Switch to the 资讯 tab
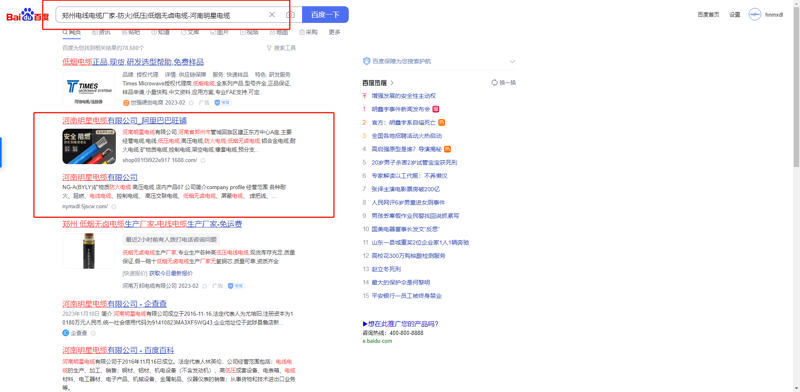Image resolution: width=800 pixels, height=392 pixels. point(101,32)
